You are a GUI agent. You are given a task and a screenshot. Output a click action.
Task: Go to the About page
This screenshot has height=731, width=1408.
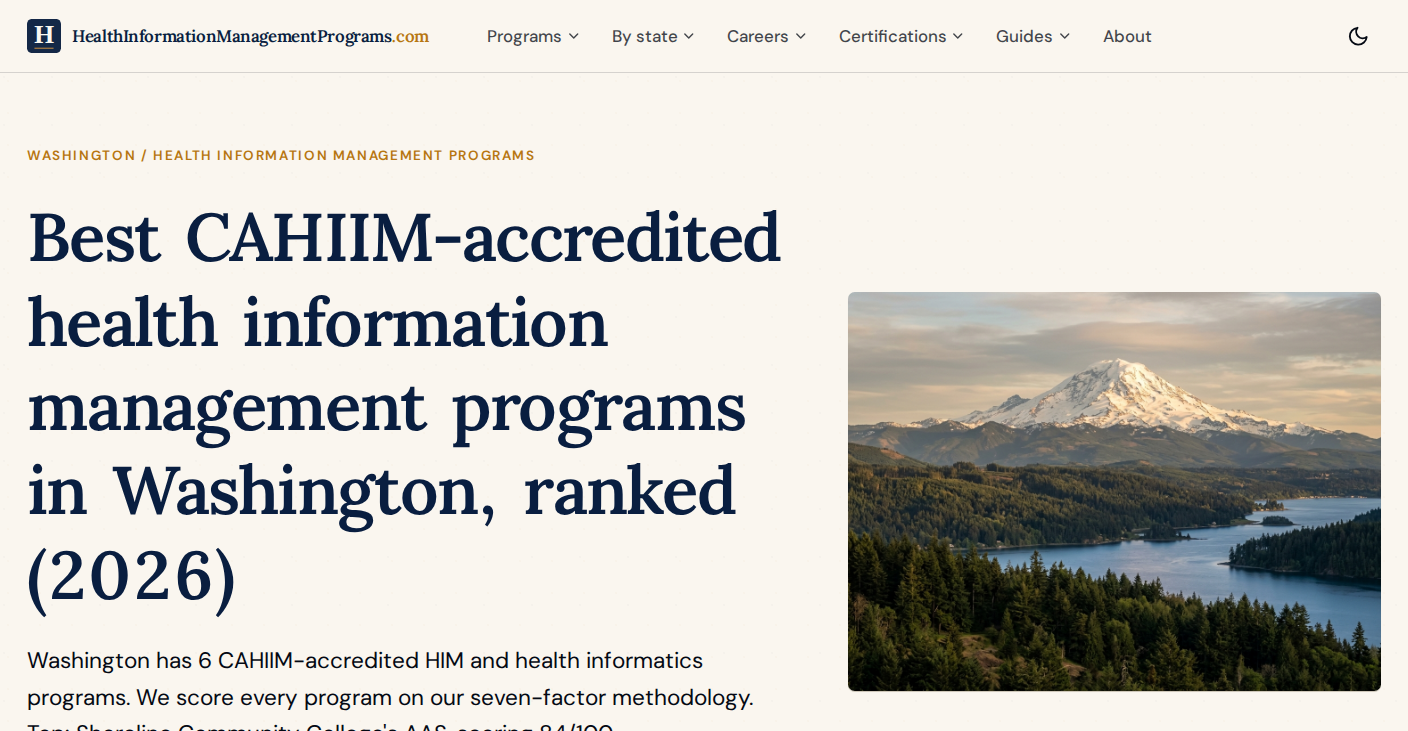[x=1127, y=36]
